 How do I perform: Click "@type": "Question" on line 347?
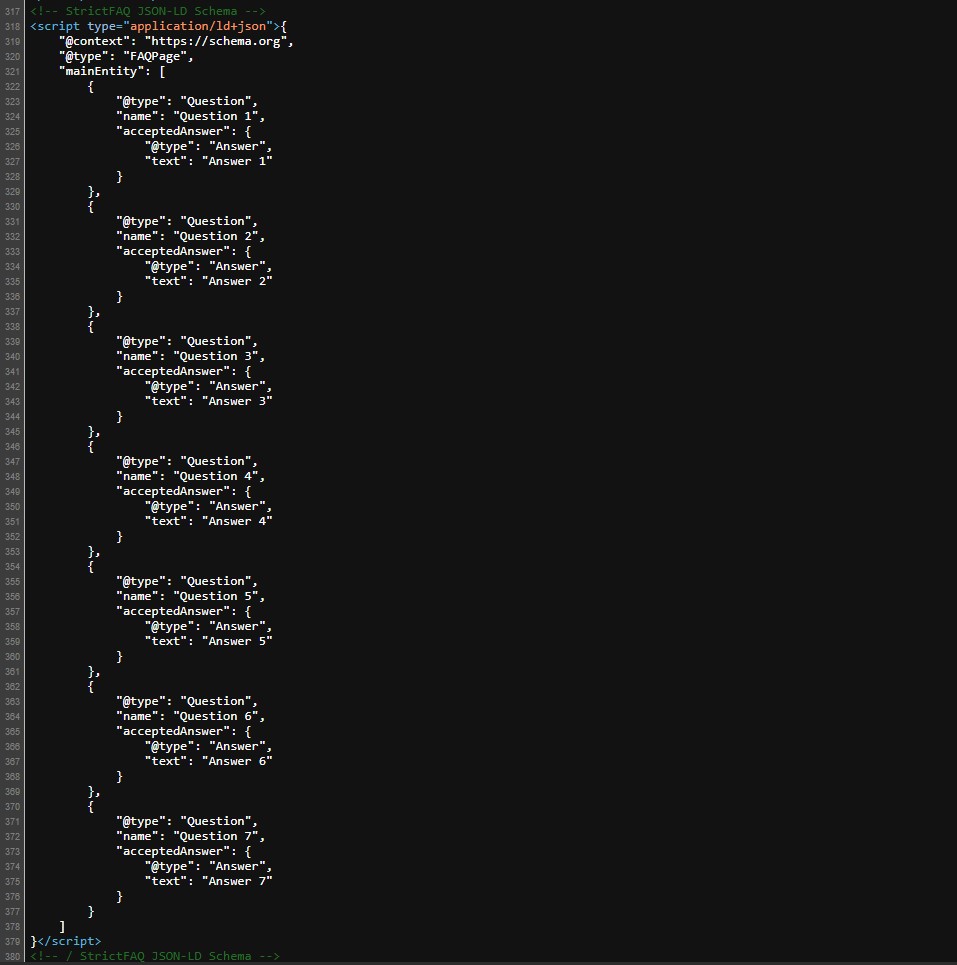click(186, 461)
